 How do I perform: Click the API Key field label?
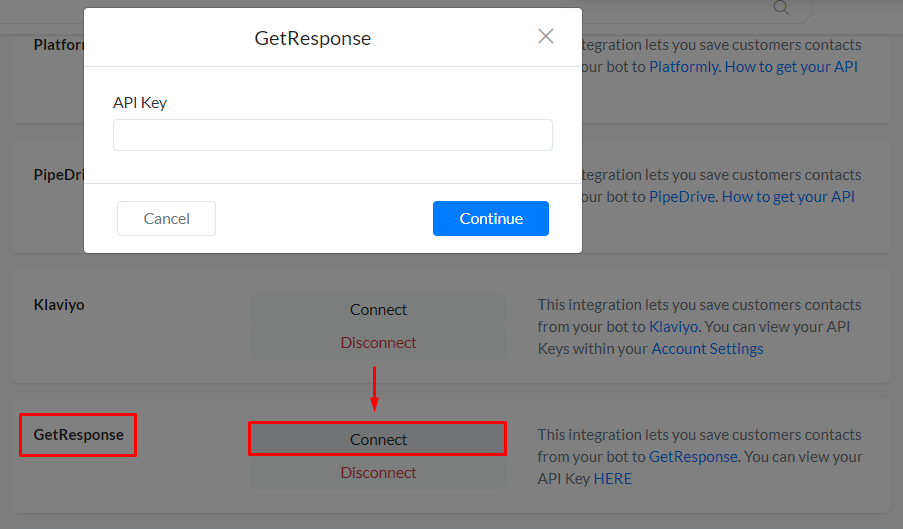(140, 103)
